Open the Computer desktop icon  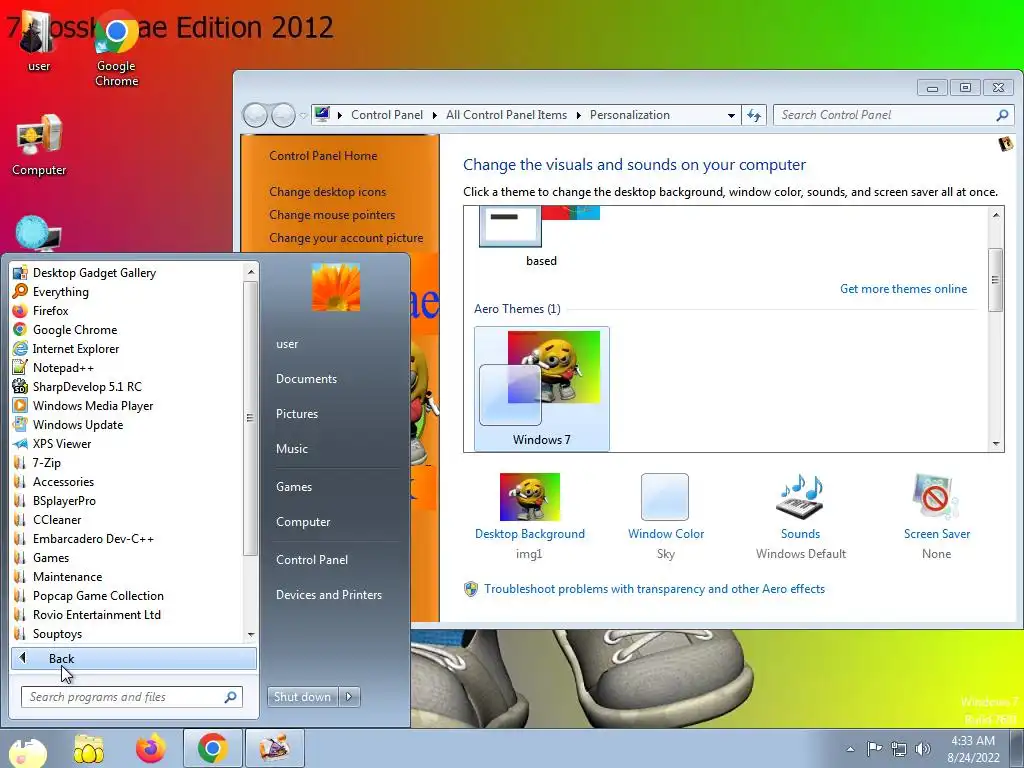coord(39,145)
